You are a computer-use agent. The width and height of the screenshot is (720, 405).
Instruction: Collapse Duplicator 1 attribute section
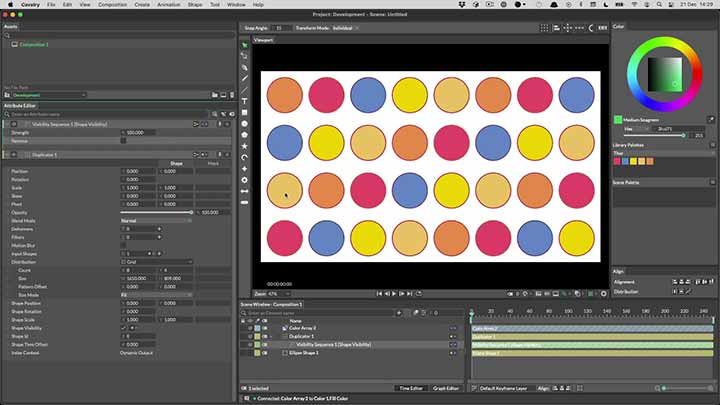click(x=6, y=155)
